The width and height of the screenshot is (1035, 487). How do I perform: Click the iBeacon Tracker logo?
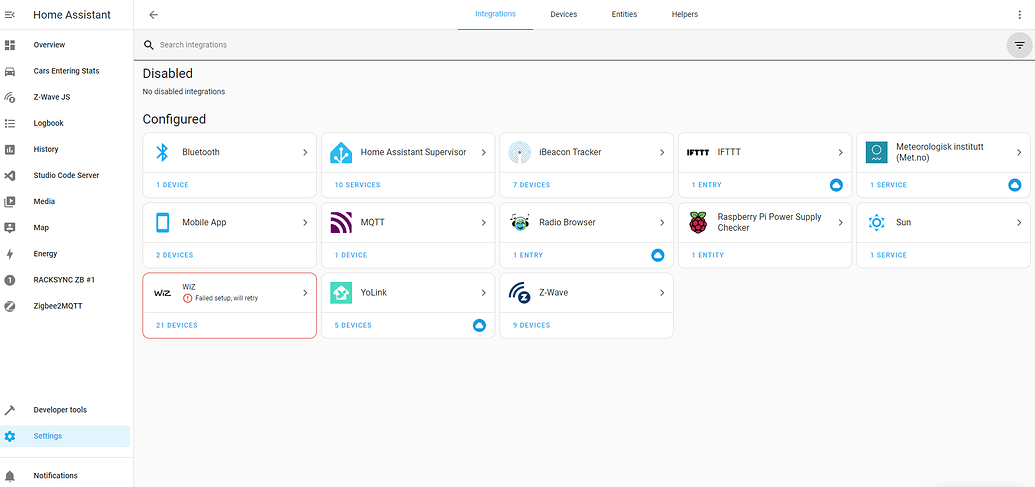(519, 152)
